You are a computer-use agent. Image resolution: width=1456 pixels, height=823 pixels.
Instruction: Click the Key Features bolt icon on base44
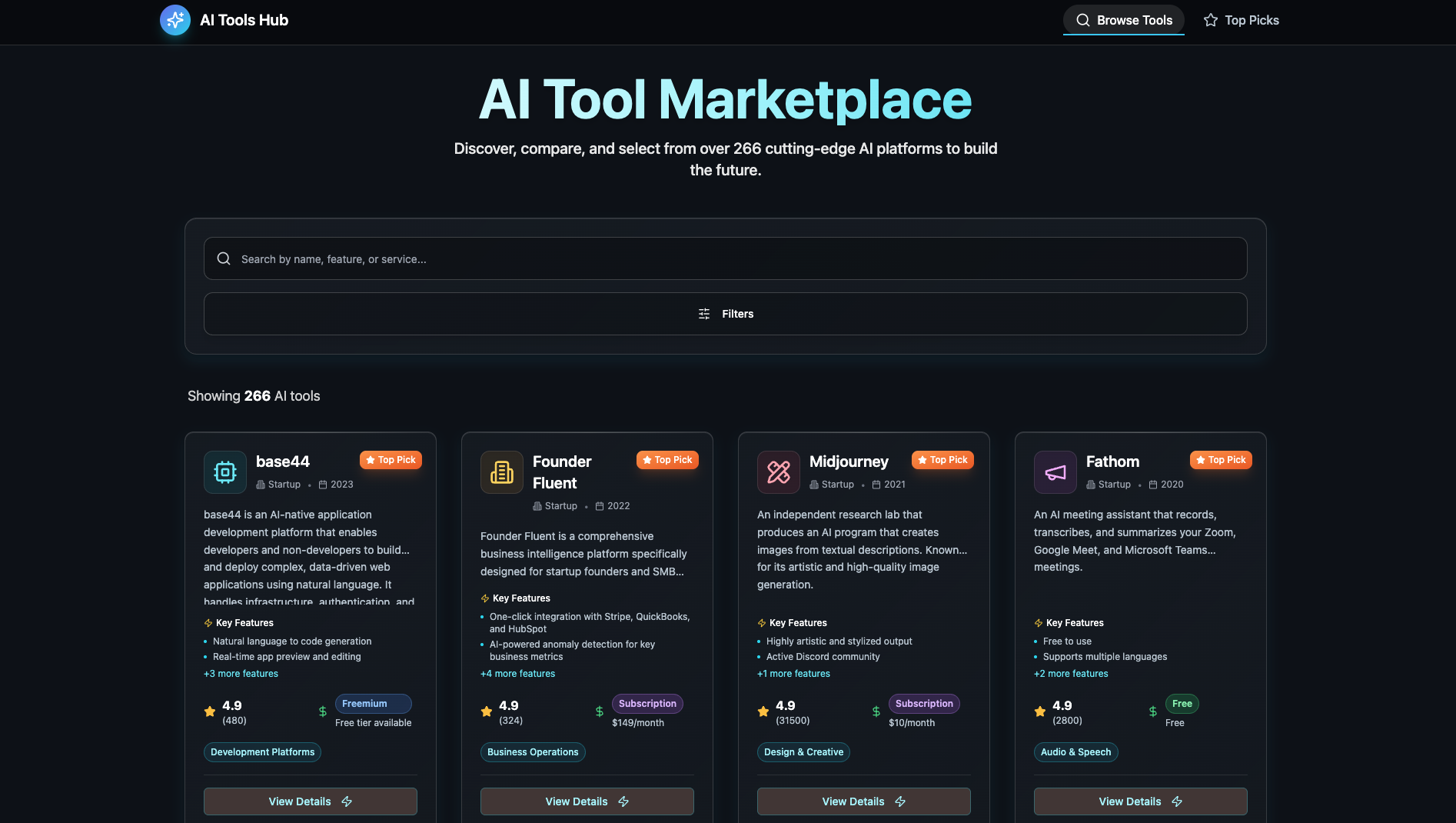point(208,623)
